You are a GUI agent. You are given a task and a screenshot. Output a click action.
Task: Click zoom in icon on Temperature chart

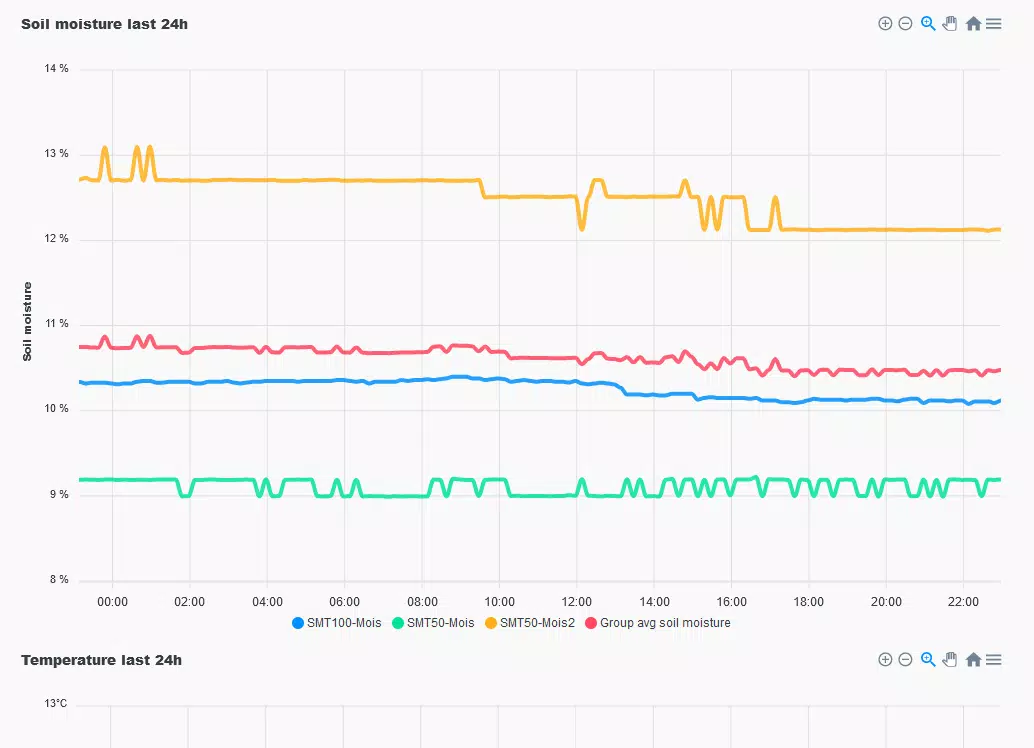pyautogui.click(x=885, y=660)
